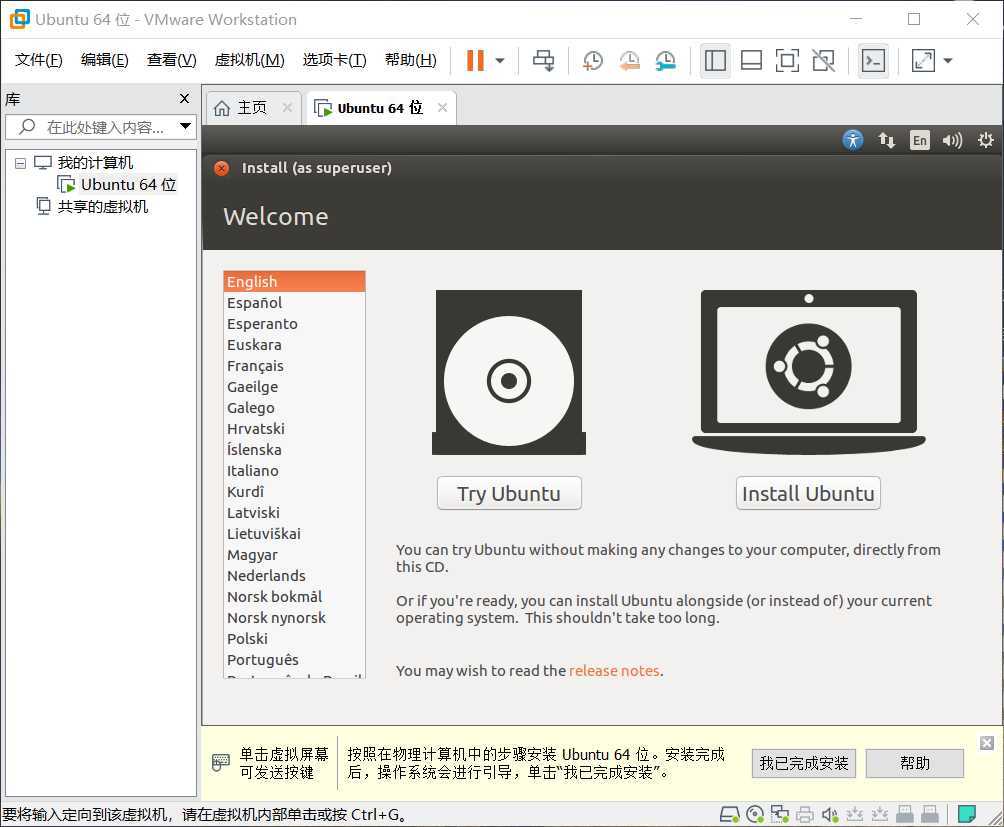Image resolution: width=1004 pixels, height=827 pixels.
Task: Take a snapshot of this virtual machine
Action: click(593, 61)
